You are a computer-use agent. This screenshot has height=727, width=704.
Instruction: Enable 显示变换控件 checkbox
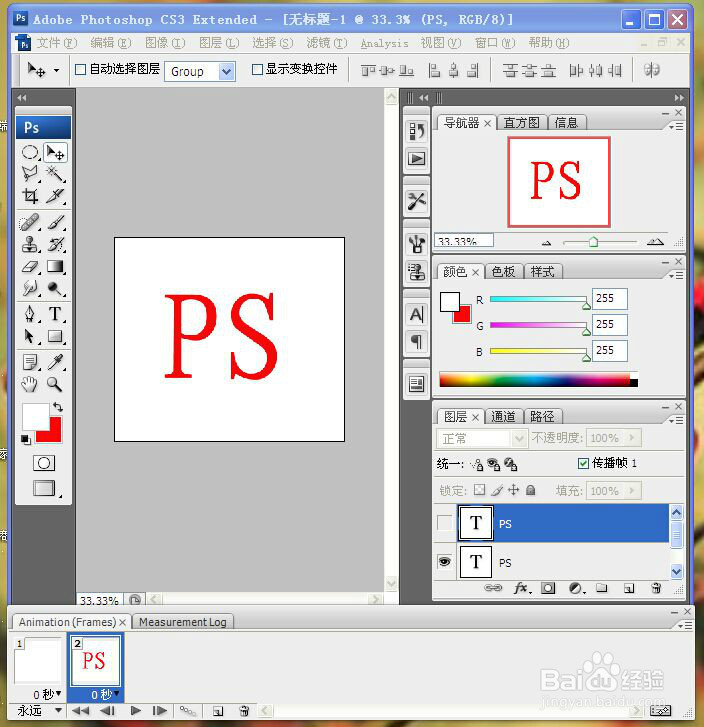[x=257, y=70]
